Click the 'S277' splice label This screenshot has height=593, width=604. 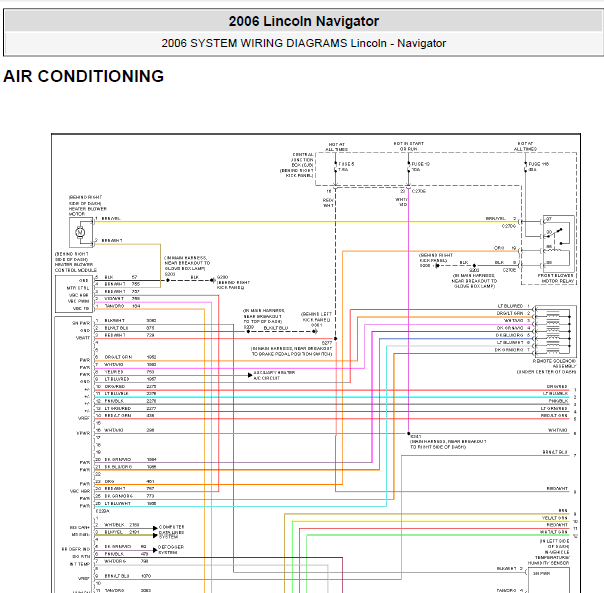pyautogui.click(x=327, y=343)
